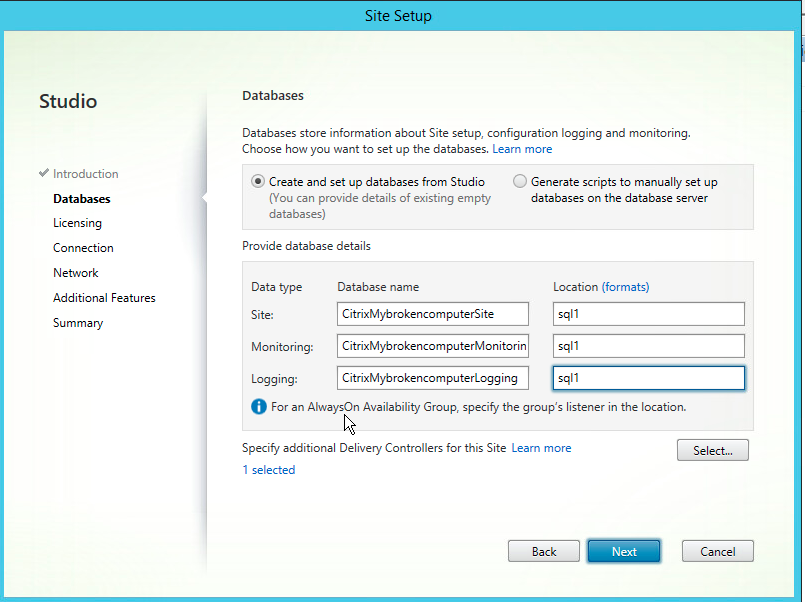Click the Introduction checkmark icon

[x=44, y=173]
